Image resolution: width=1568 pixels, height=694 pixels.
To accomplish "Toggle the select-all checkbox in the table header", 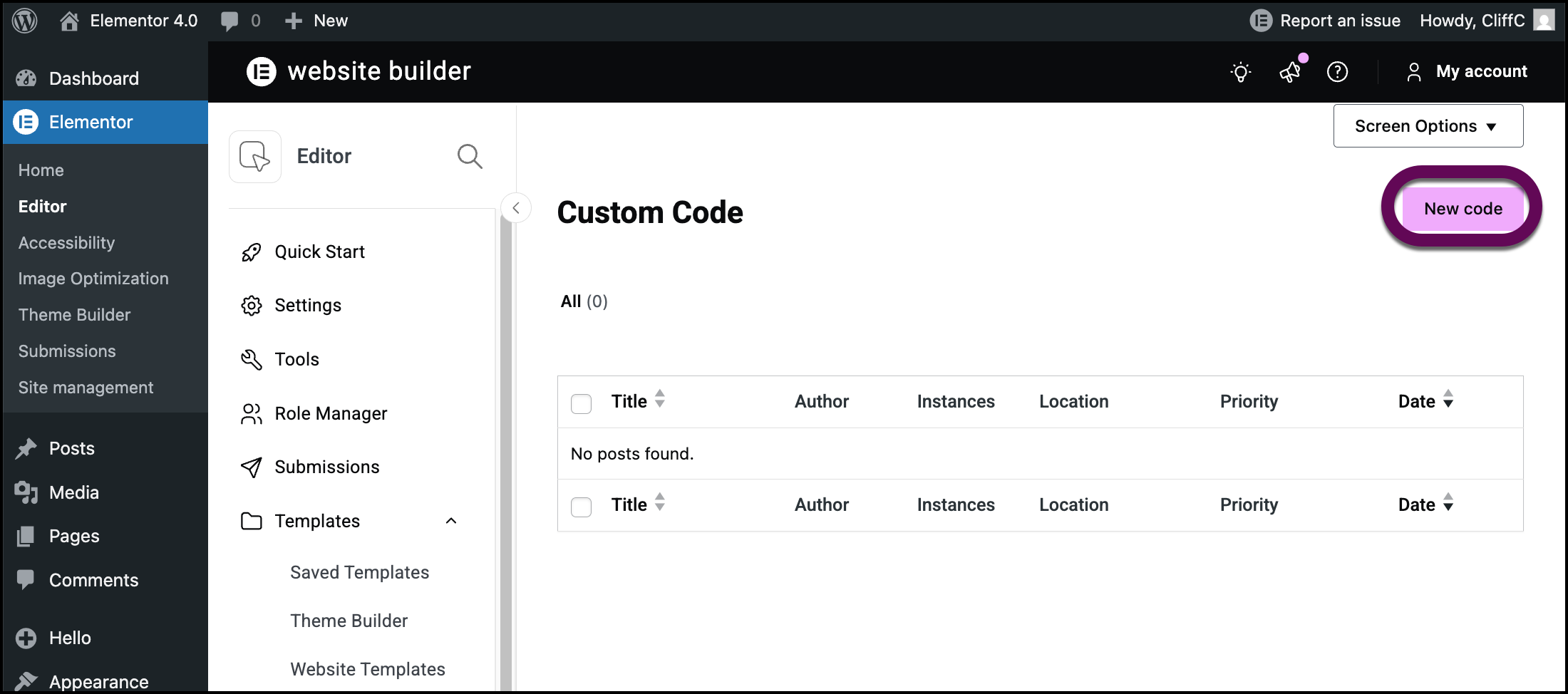I will 581,403.
